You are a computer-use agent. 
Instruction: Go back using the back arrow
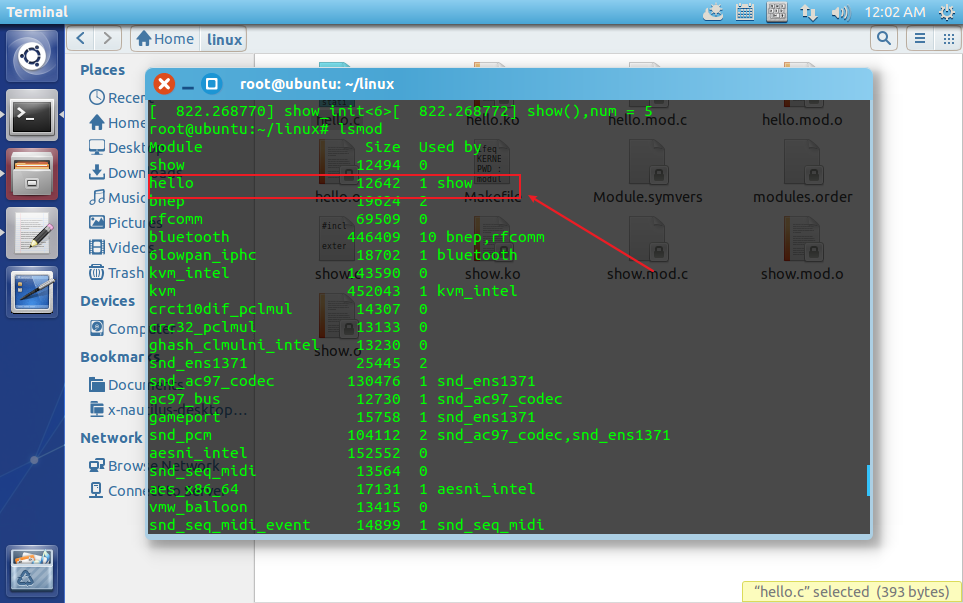click(x=79, y=37)
